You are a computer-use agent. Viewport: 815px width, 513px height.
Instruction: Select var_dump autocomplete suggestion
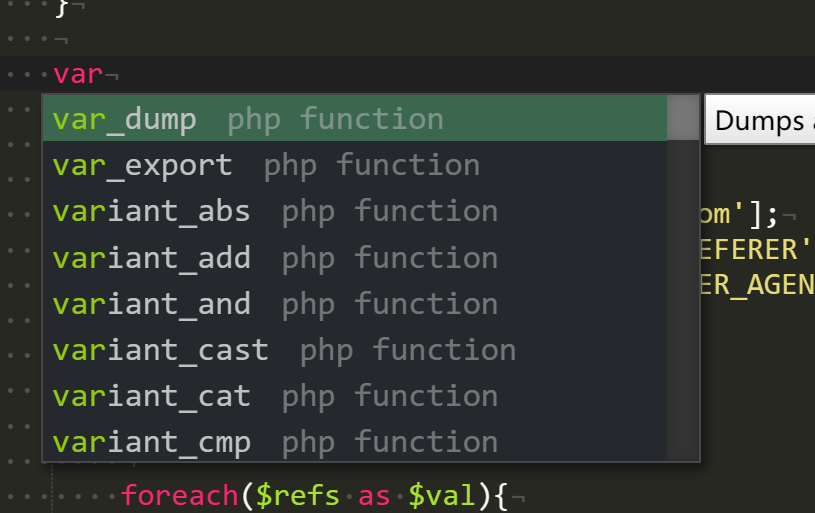pos(354,119)
